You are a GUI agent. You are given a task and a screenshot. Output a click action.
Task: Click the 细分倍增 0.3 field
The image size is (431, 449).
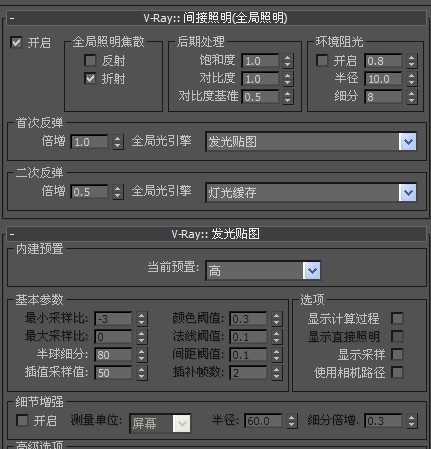point(383,421)
